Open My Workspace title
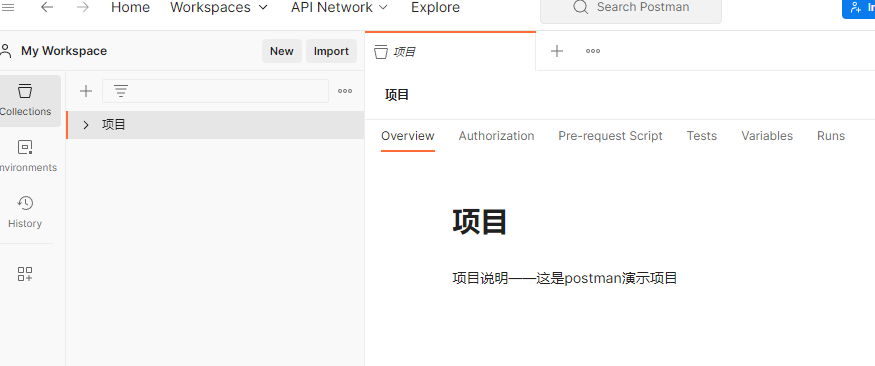 64,51
